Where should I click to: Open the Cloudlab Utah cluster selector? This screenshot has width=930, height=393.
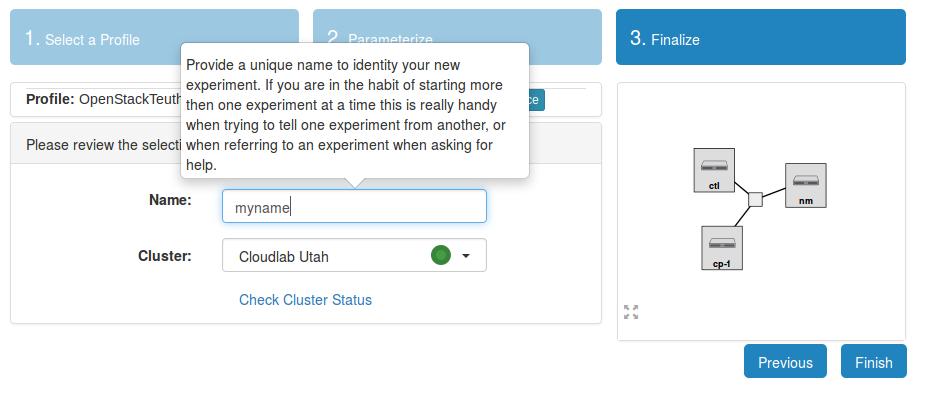(x=354, y=255)
